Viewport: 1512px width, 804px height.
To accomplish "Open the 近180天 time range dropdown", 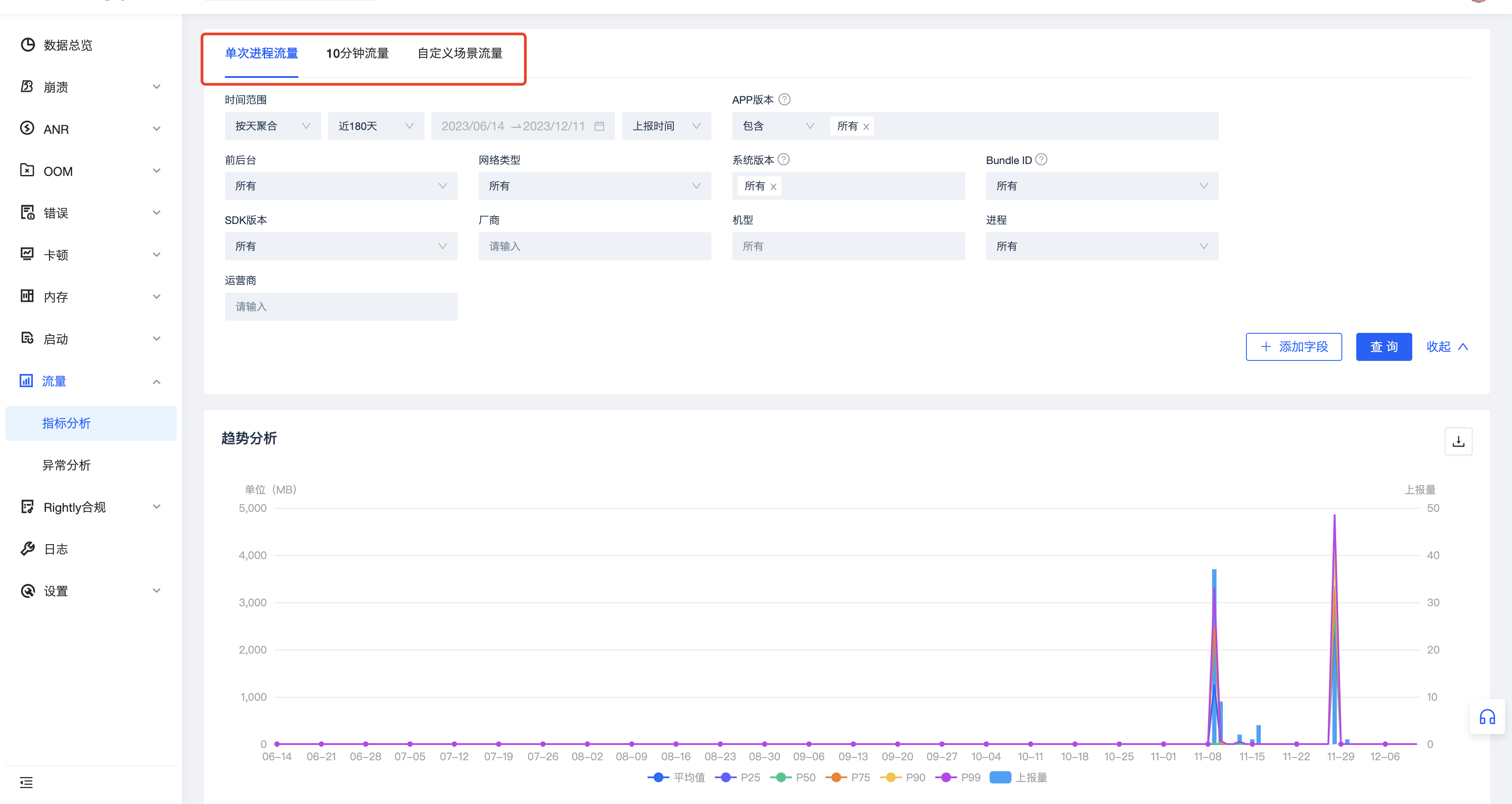I will pos(376,126).
